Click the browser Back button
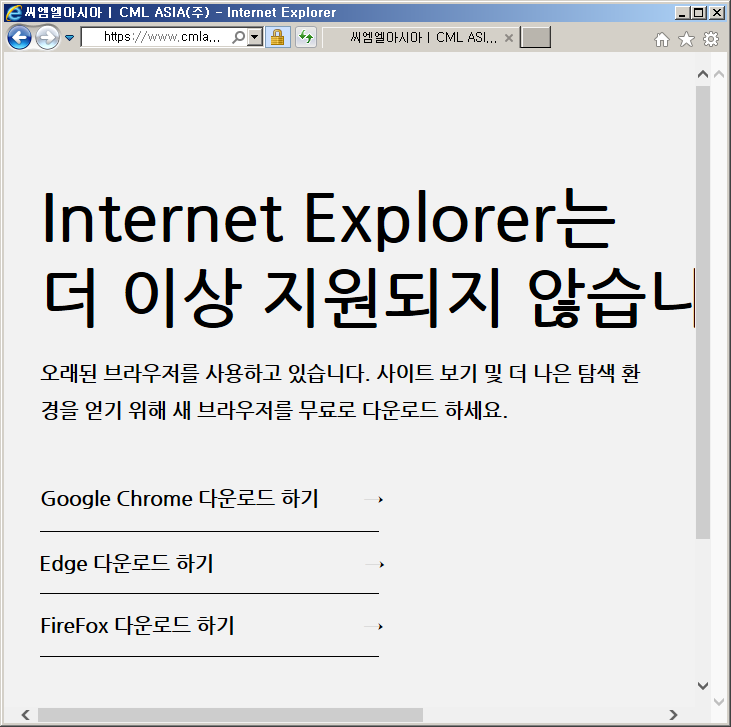731x727 pixels. click(19, 38)
